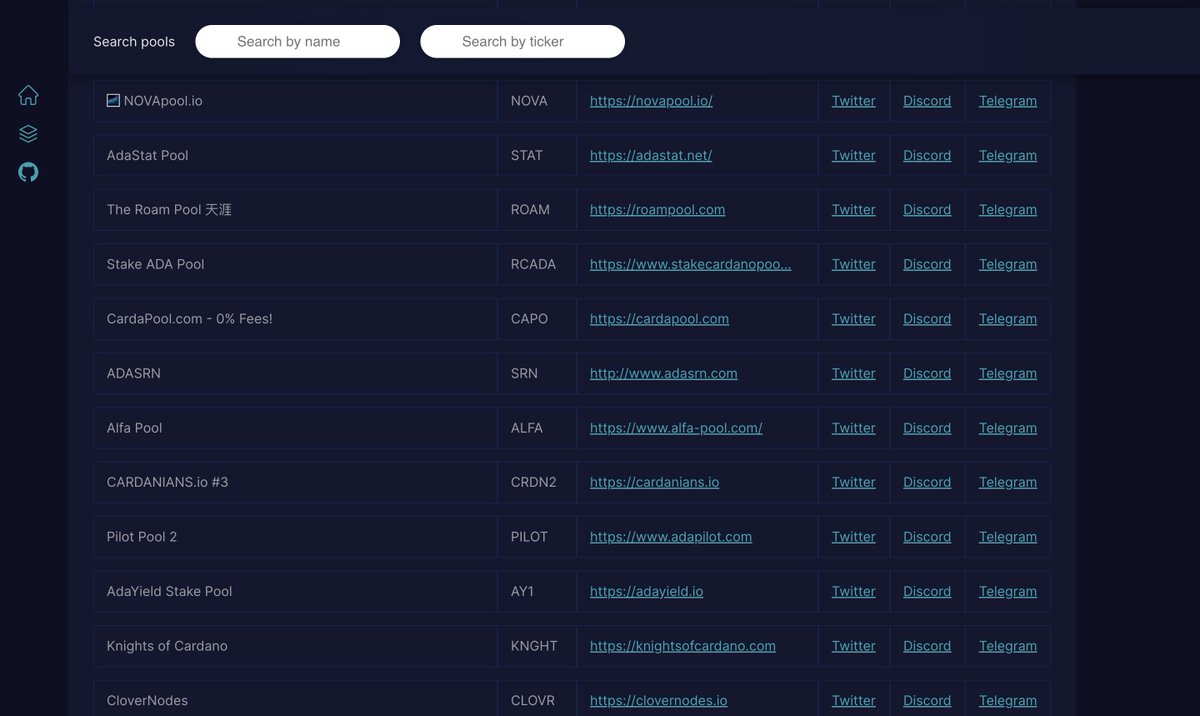Open Telegram link for Pilot Pool 2

coord(1008,537)
